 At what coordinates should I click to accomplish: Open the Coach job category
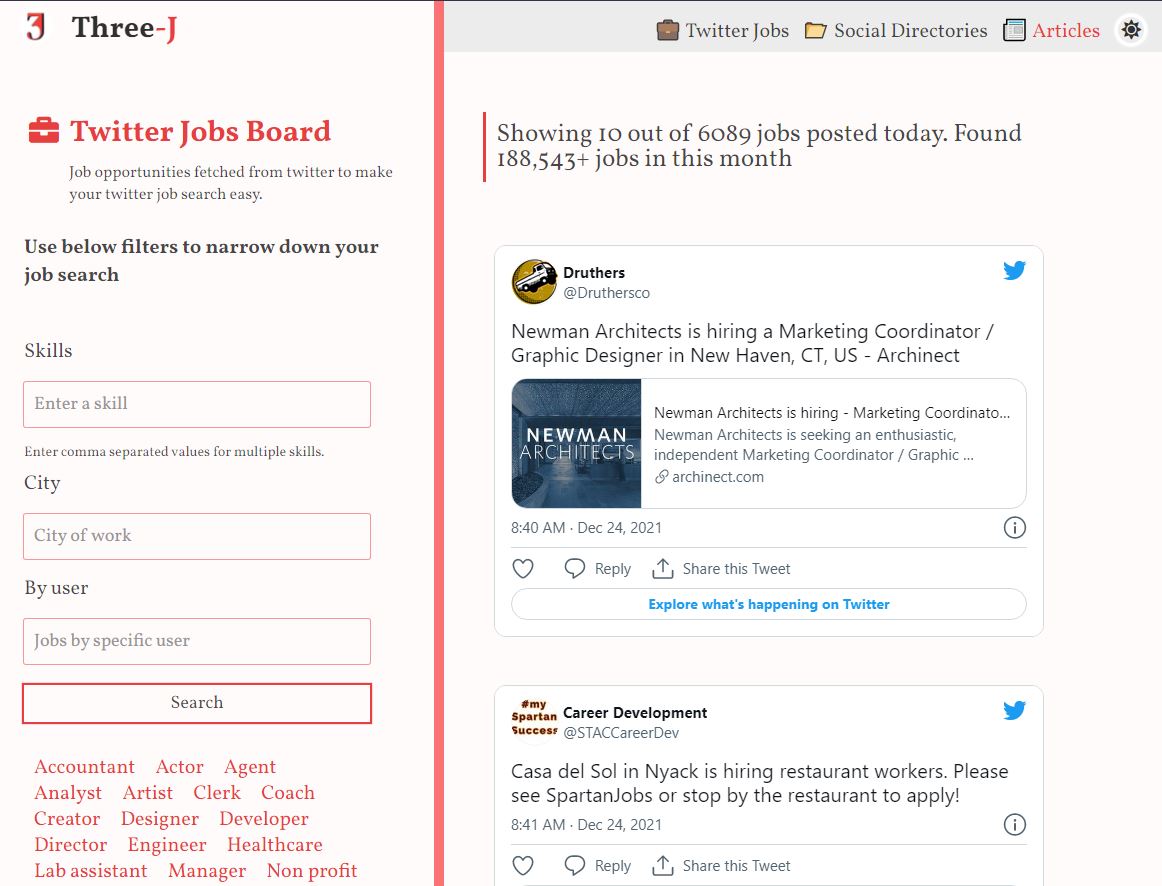pos(288,793)
